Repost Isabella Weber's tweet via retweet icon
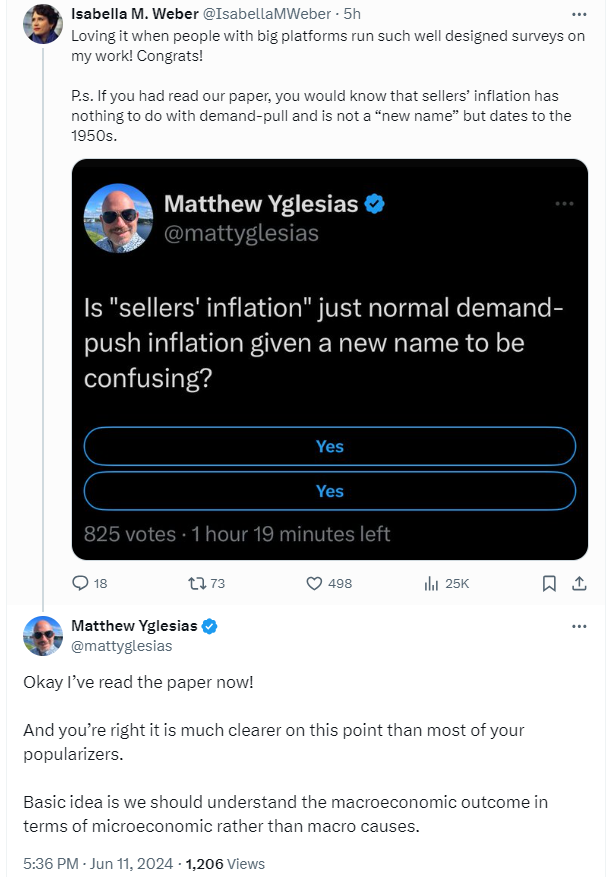Image resolution: width=613 pixels, height=877 pixels. pyautogui.click(x=197, y=583)
